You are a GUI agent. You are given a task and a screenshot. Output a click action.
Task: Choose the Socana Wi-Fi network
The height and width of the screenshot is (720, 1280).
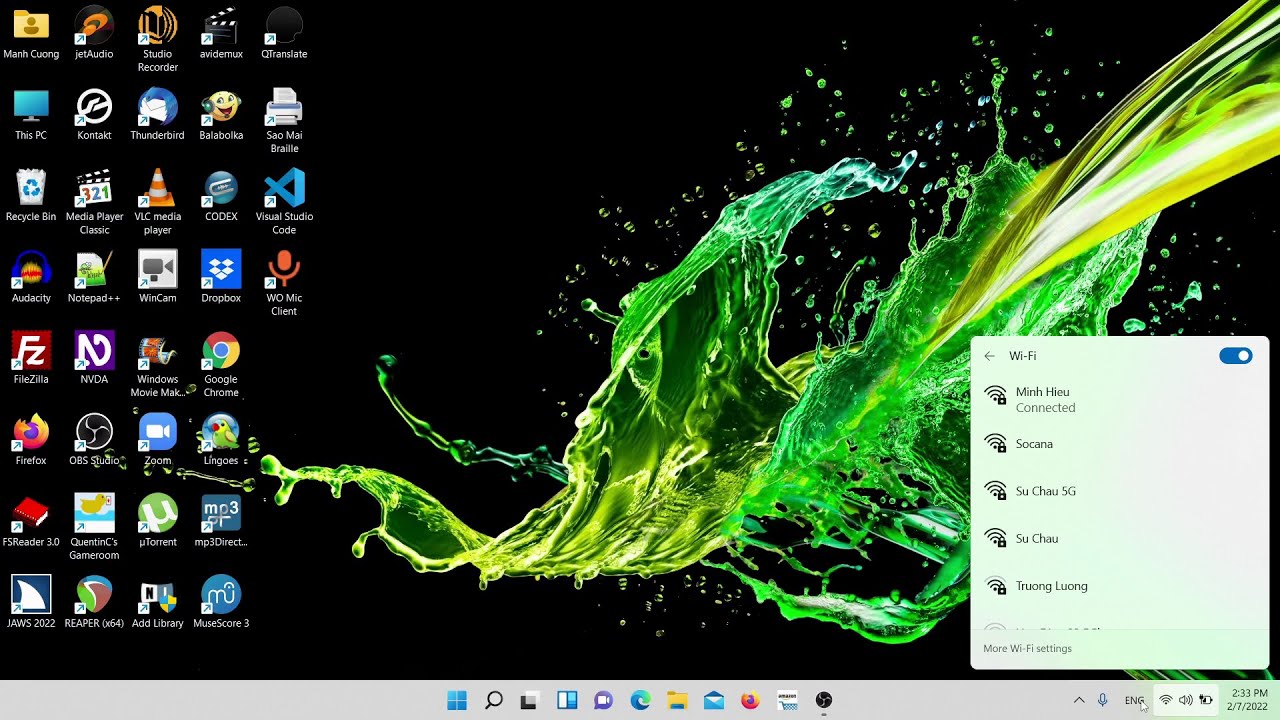pyautogui.click(x=1120, y=444)
